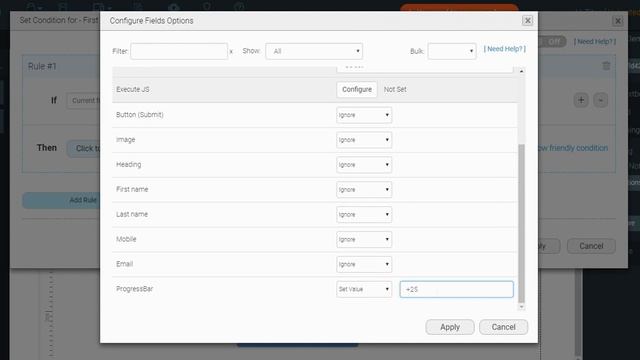Open the Mobile action dropdown
Image resolution: width=640 pixels, height=360 pixels.
tap(364, 240)
